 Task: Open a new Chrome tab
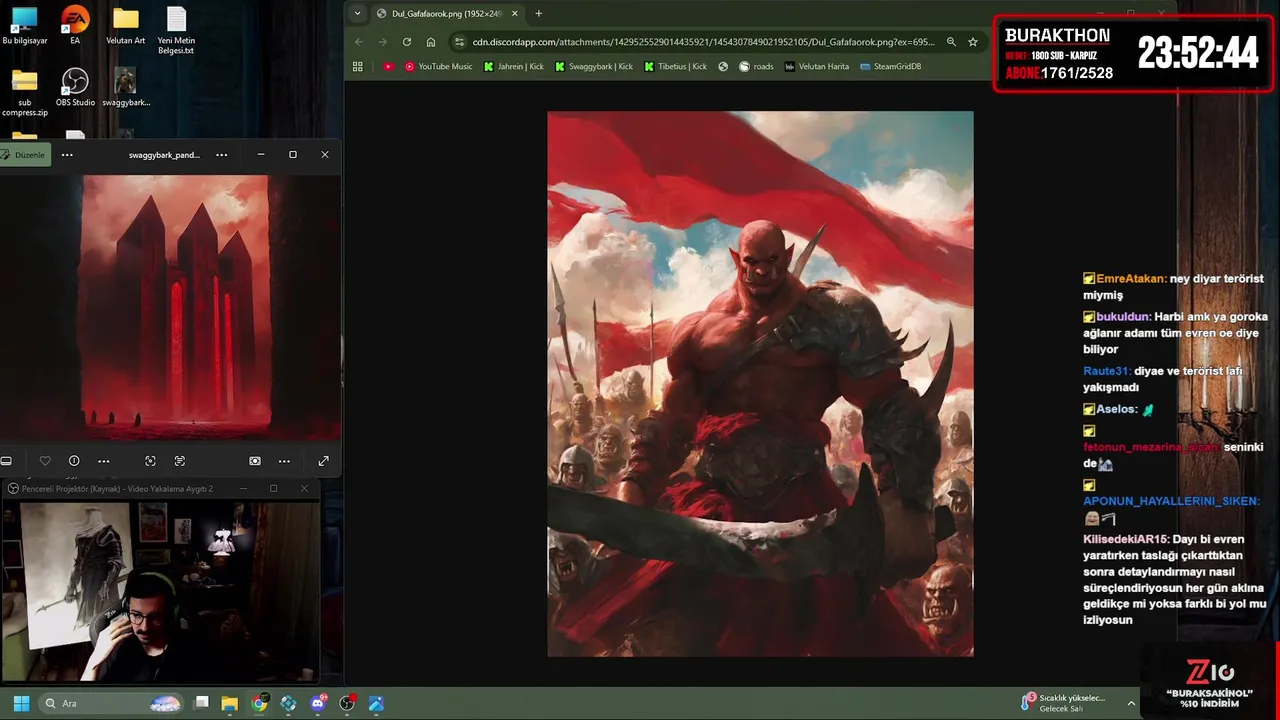point(539,13)
